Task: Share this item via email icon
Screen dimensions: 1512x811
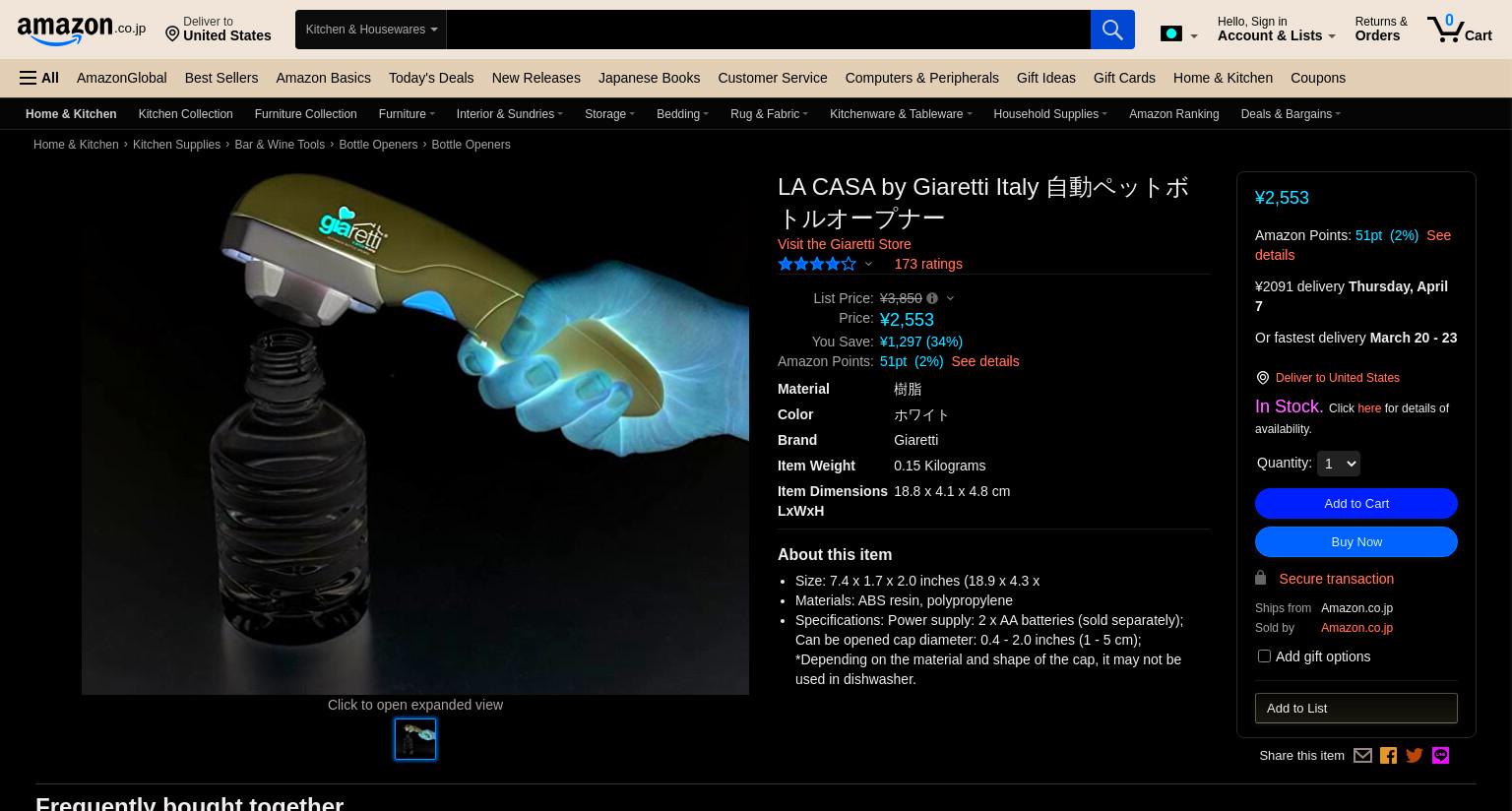Action: pyautogui.click(x=1362, y=756)
